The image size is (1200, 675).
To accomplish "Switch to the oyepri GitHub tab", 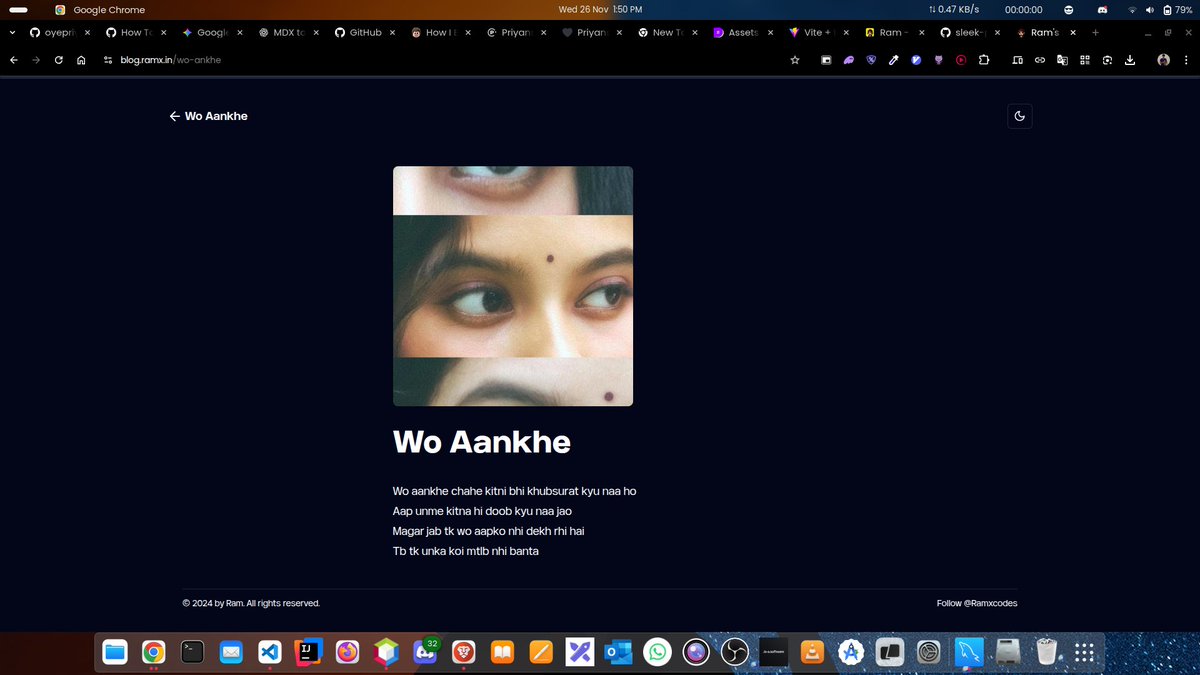I will coord(58,32).
